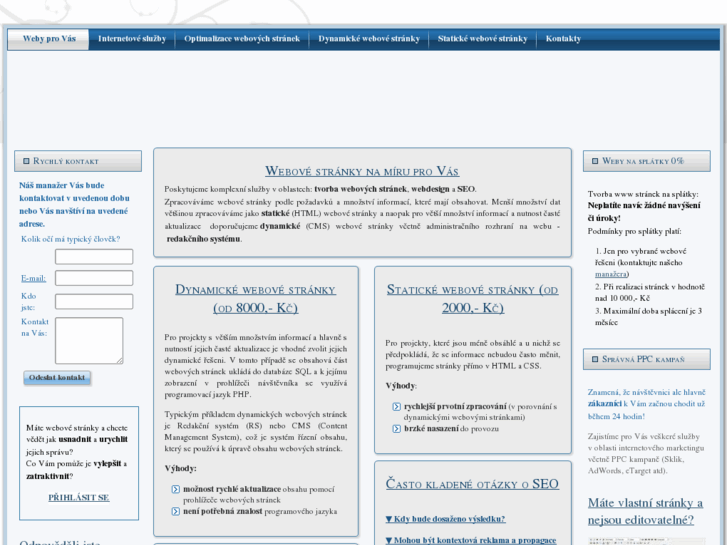Click into the Kontakt na Vás text area
This screenshot has width=727, height=545.
click(x=89, y=340)
